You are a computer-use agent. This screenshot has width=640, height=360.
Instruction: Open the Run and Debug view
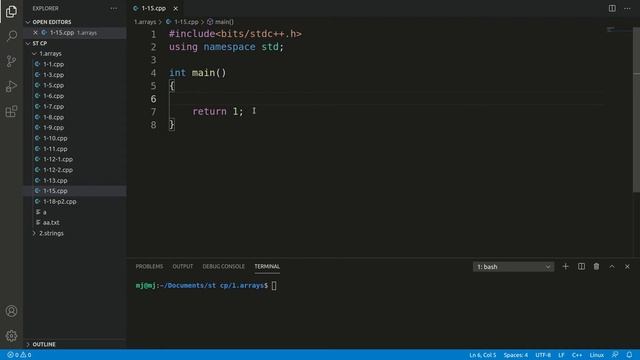pyautogui.click(x=11, y=86)
